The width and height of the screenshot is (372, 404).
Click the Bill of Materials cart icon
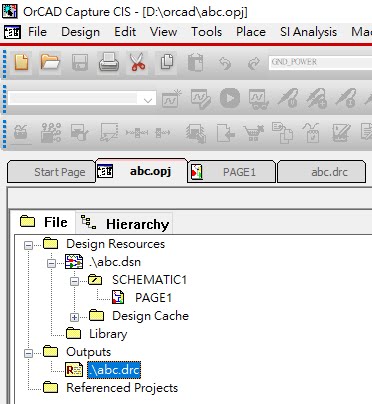(x=254, y=133)
